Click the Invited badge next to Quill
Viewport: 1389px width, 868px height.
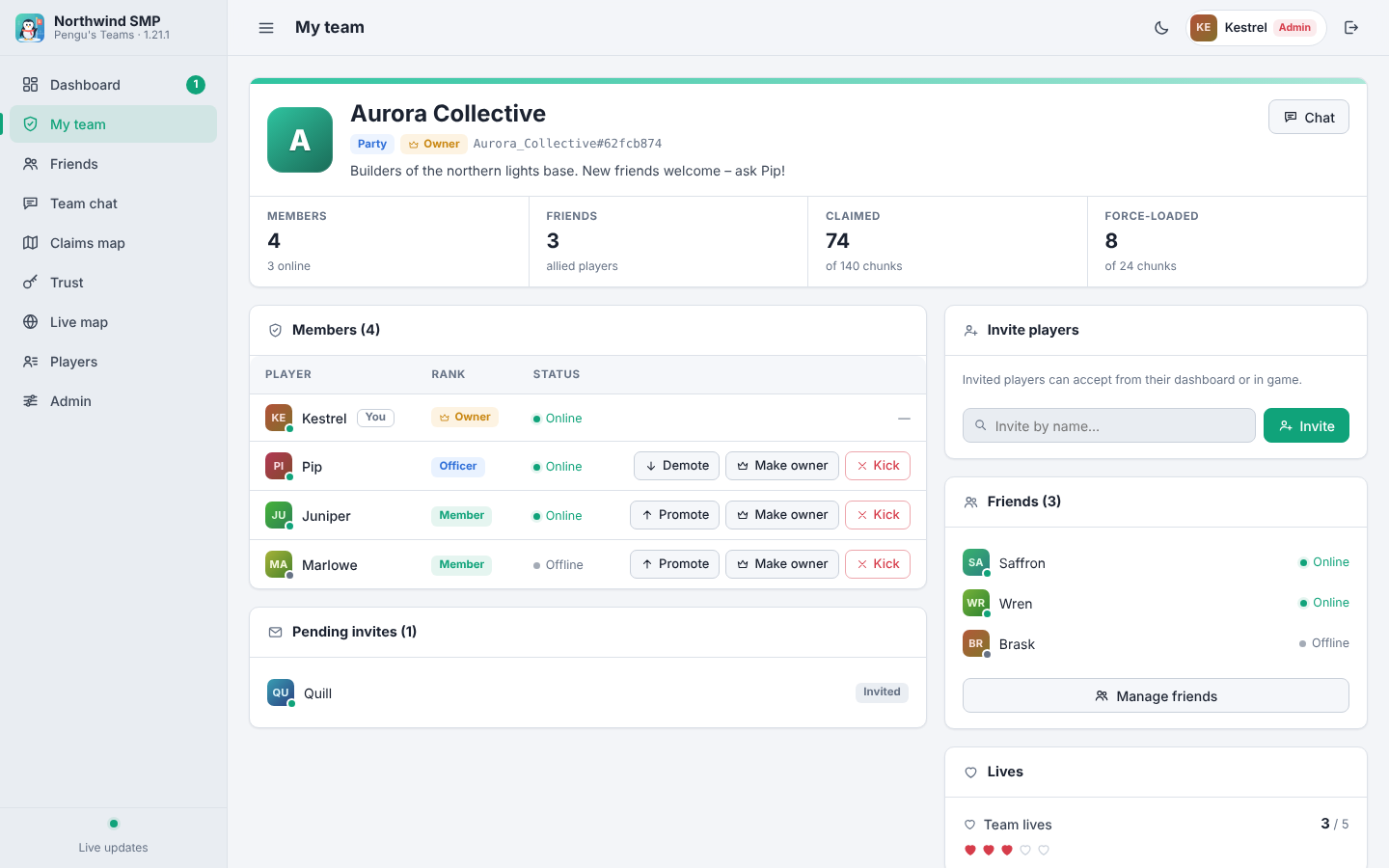[x=882, y=692]
